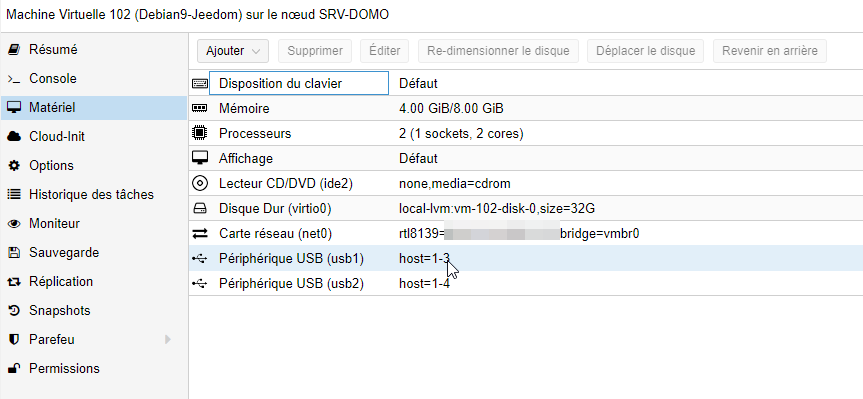Screen dimensions: 863x399
Task: Select the Cloud-Init cloud icon
Action: point(14,136)
